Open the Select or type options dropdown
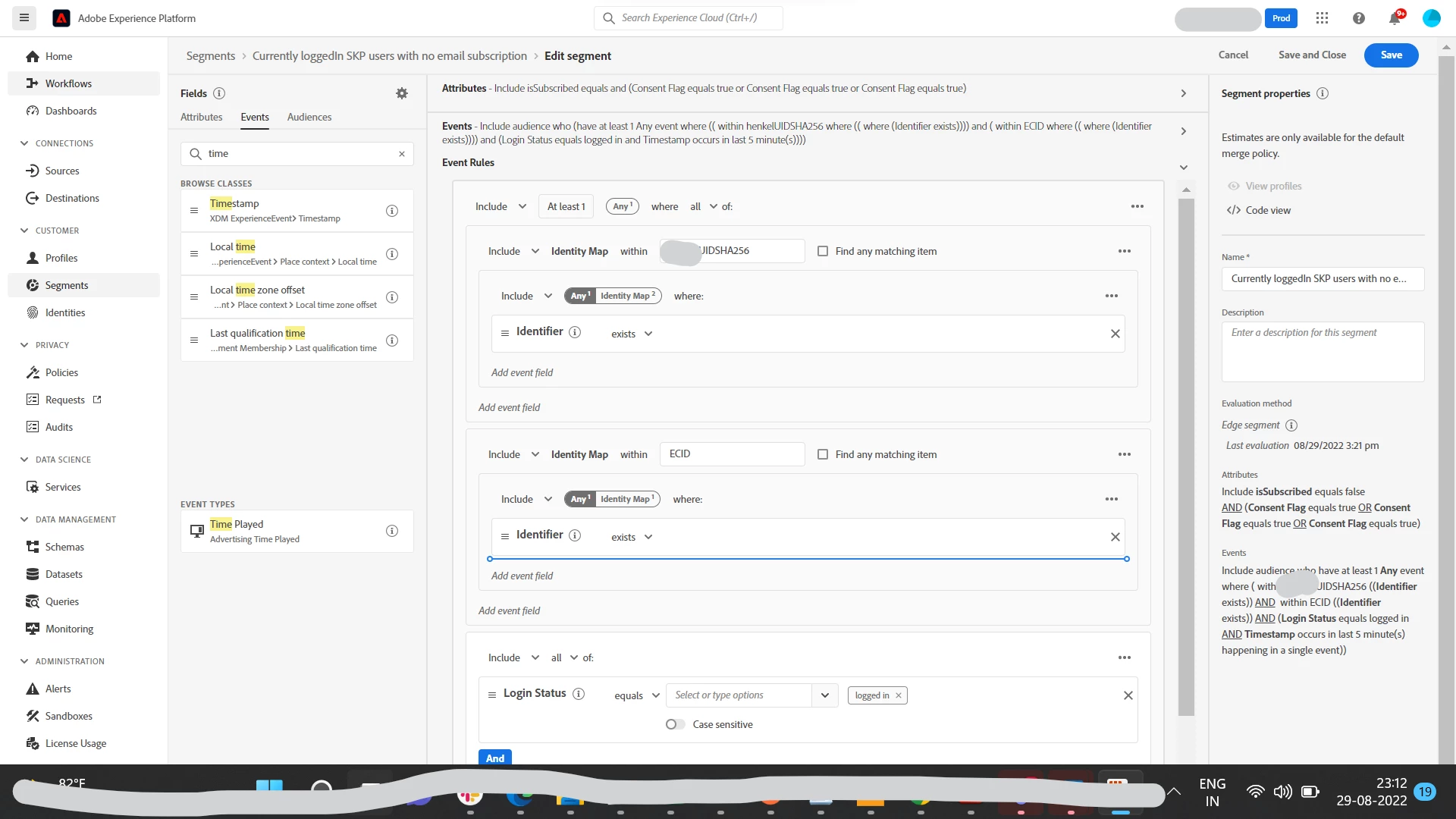 (824, 695)
